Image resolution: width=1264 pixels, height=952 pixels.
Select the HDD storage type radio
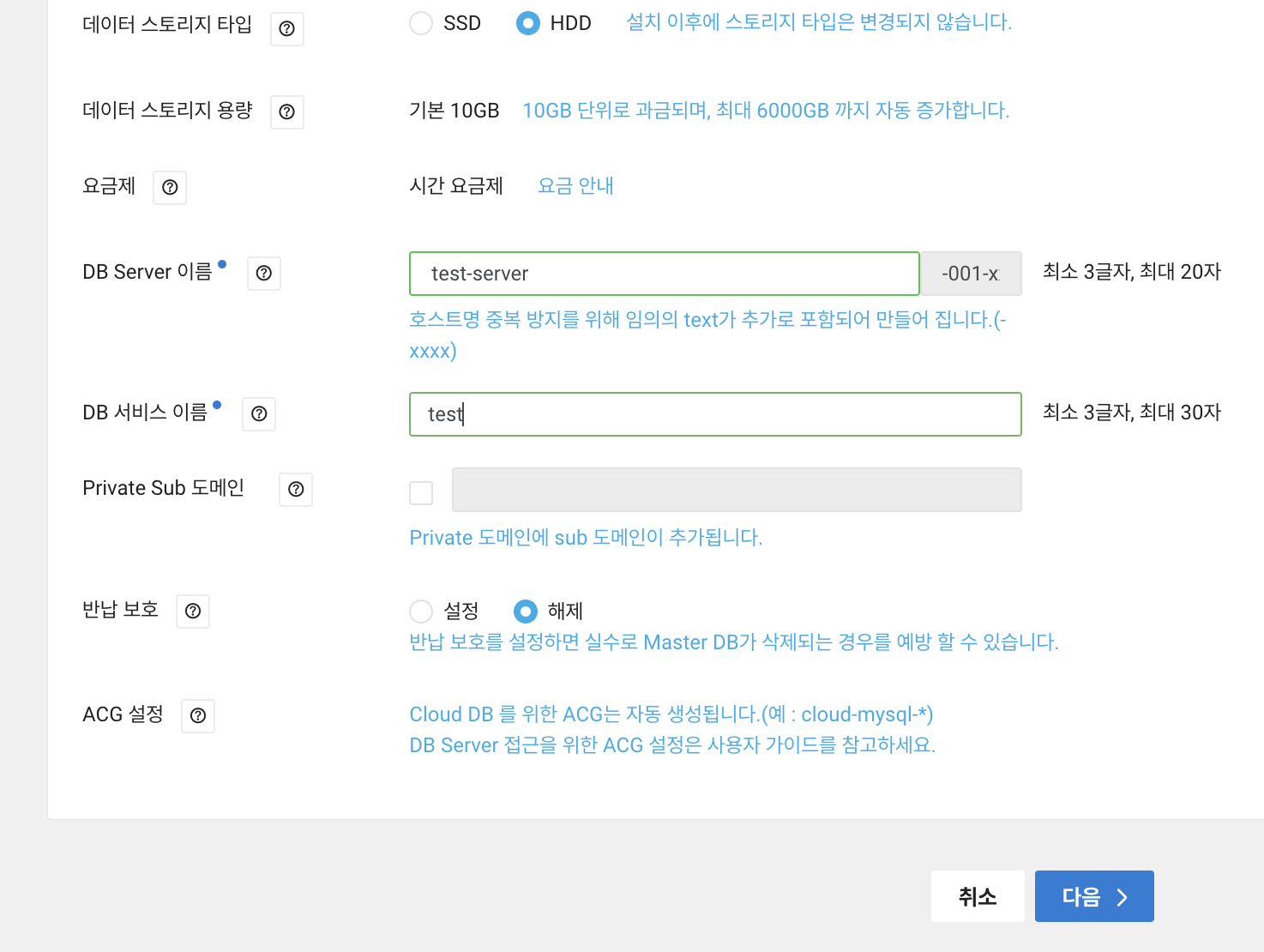[x=528, y=23]
